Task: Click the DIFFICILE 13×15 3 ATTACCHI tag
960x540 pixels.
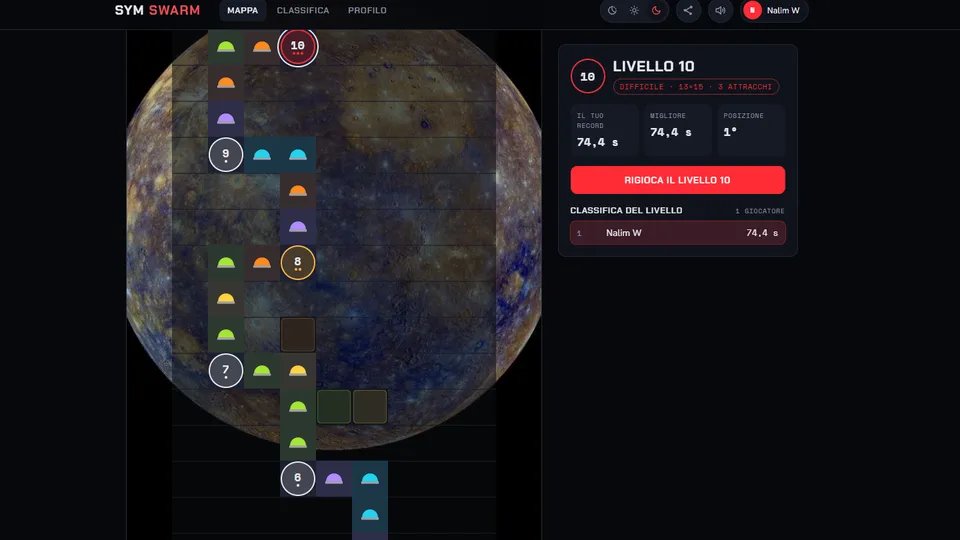Action: pyautogui.click(x=696, y=87)
